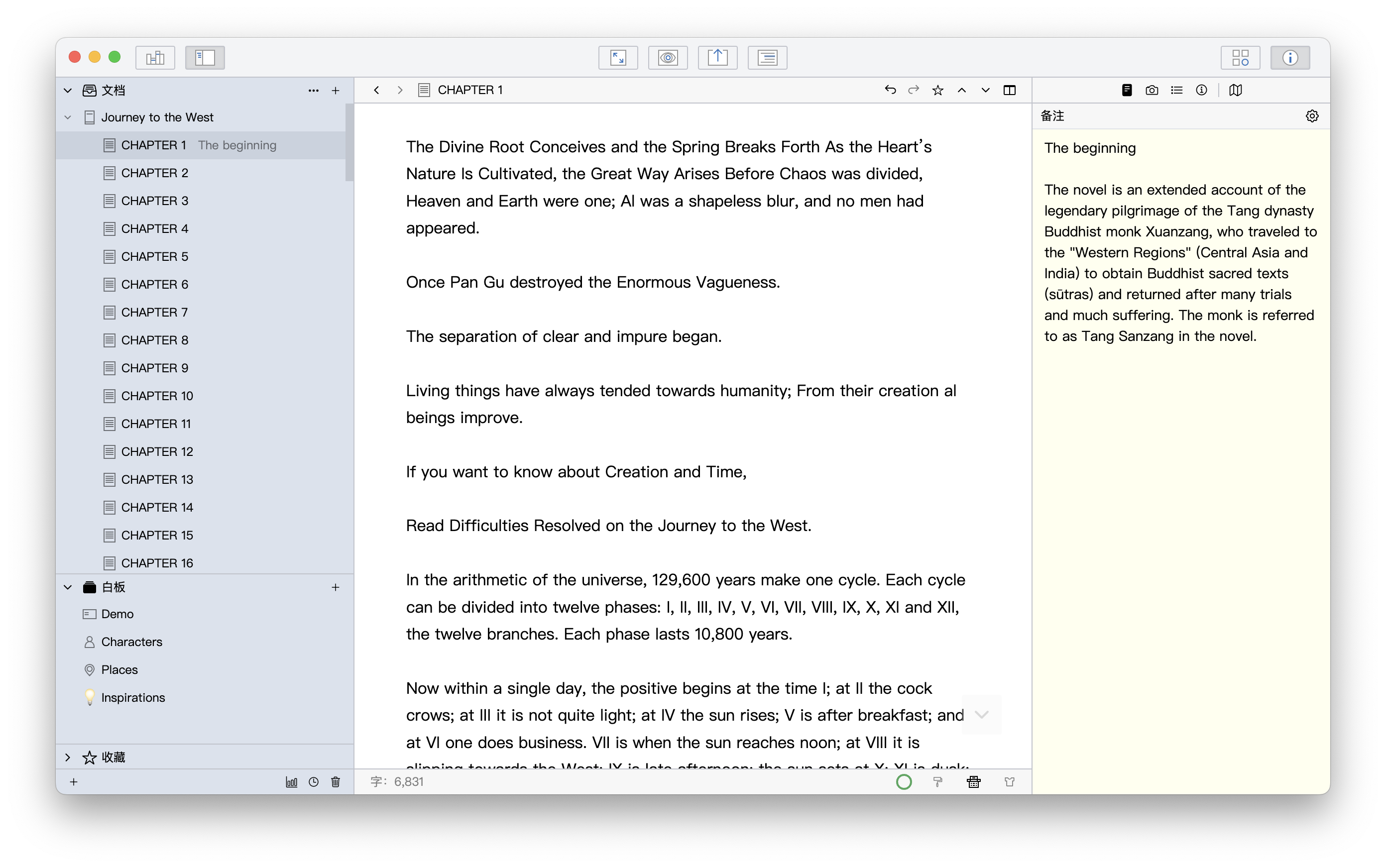Switch to the document info tab
Viewport: 1386px width, 868px height.
1202,90
